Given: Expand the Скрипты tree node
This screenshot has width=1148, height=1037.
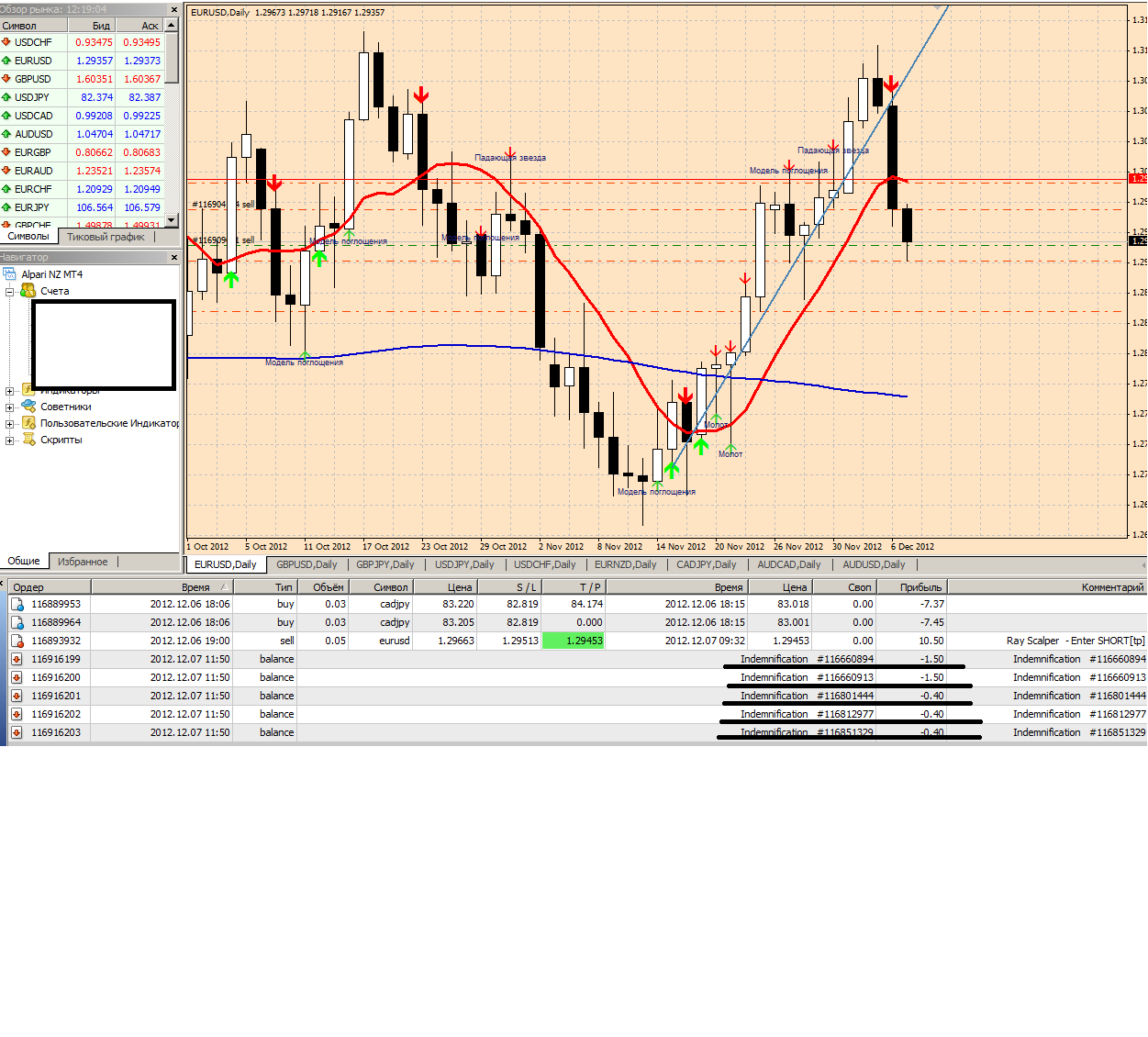Looking at the screenshot, I should (x=10, y=440).
